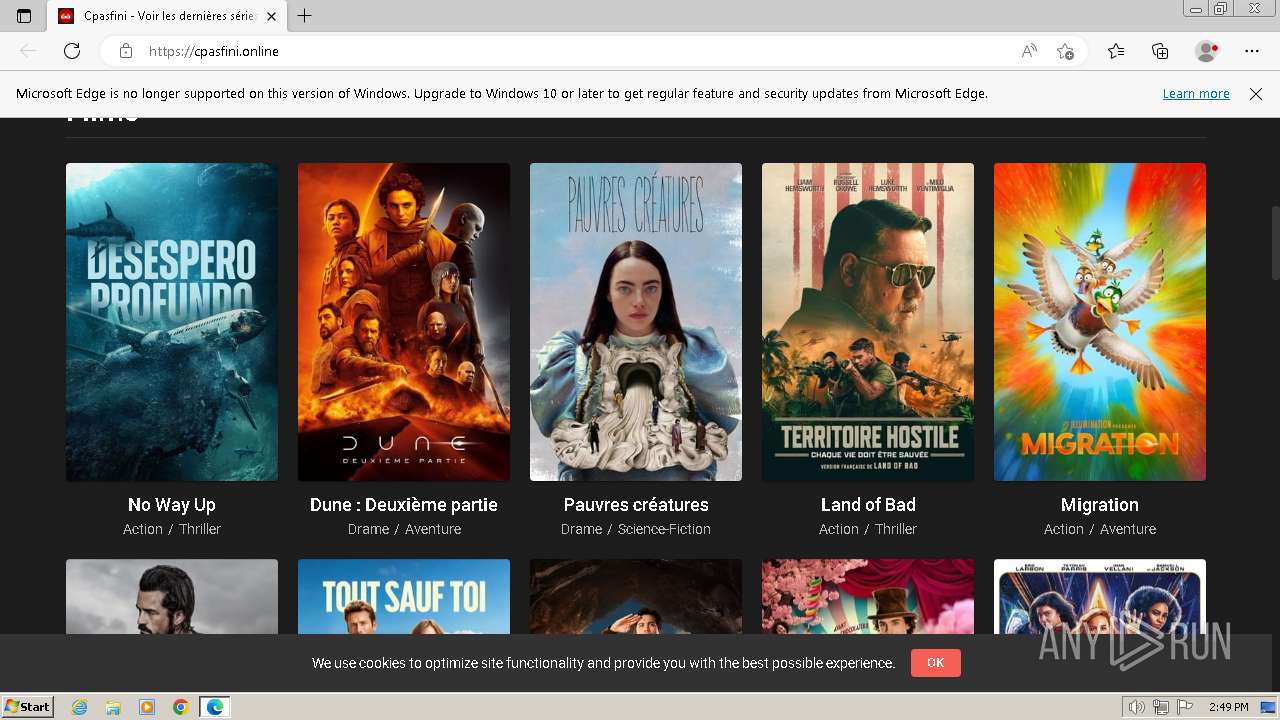
Task: Open Windows Media Player taskbar icon
Action: pos(147,707)
